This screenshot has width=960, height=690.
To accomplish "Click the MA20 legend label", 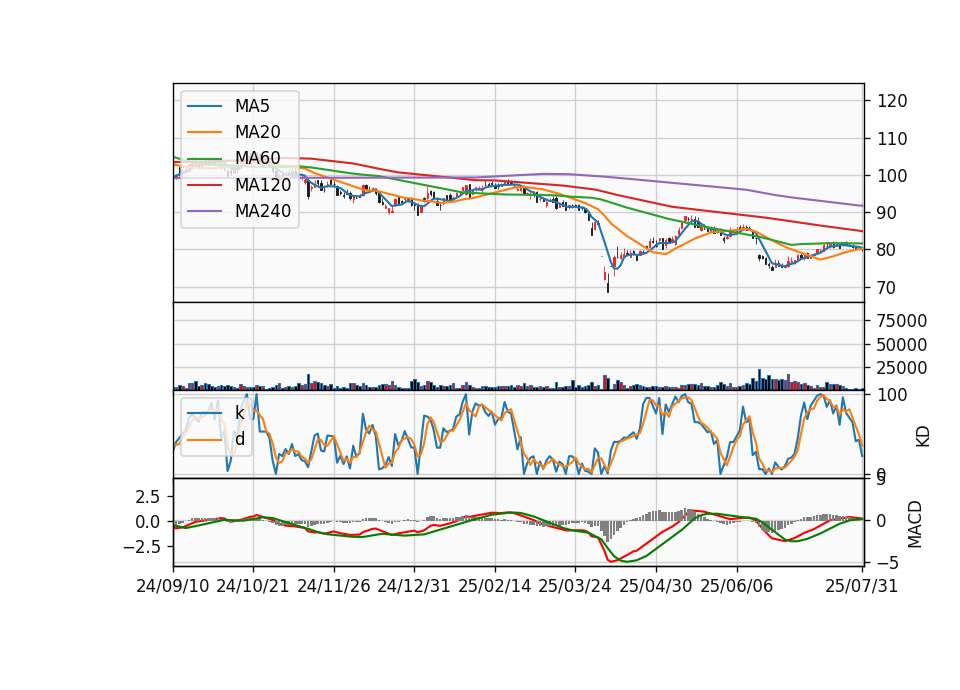I will click(x=257, y=132).
